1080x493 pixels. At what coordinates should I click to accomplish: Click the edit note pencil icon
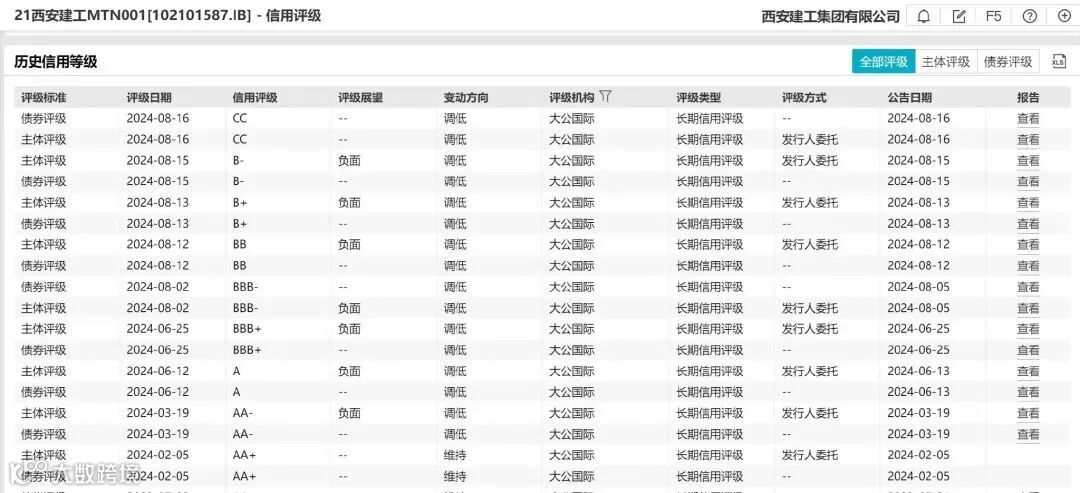[959, 16]
